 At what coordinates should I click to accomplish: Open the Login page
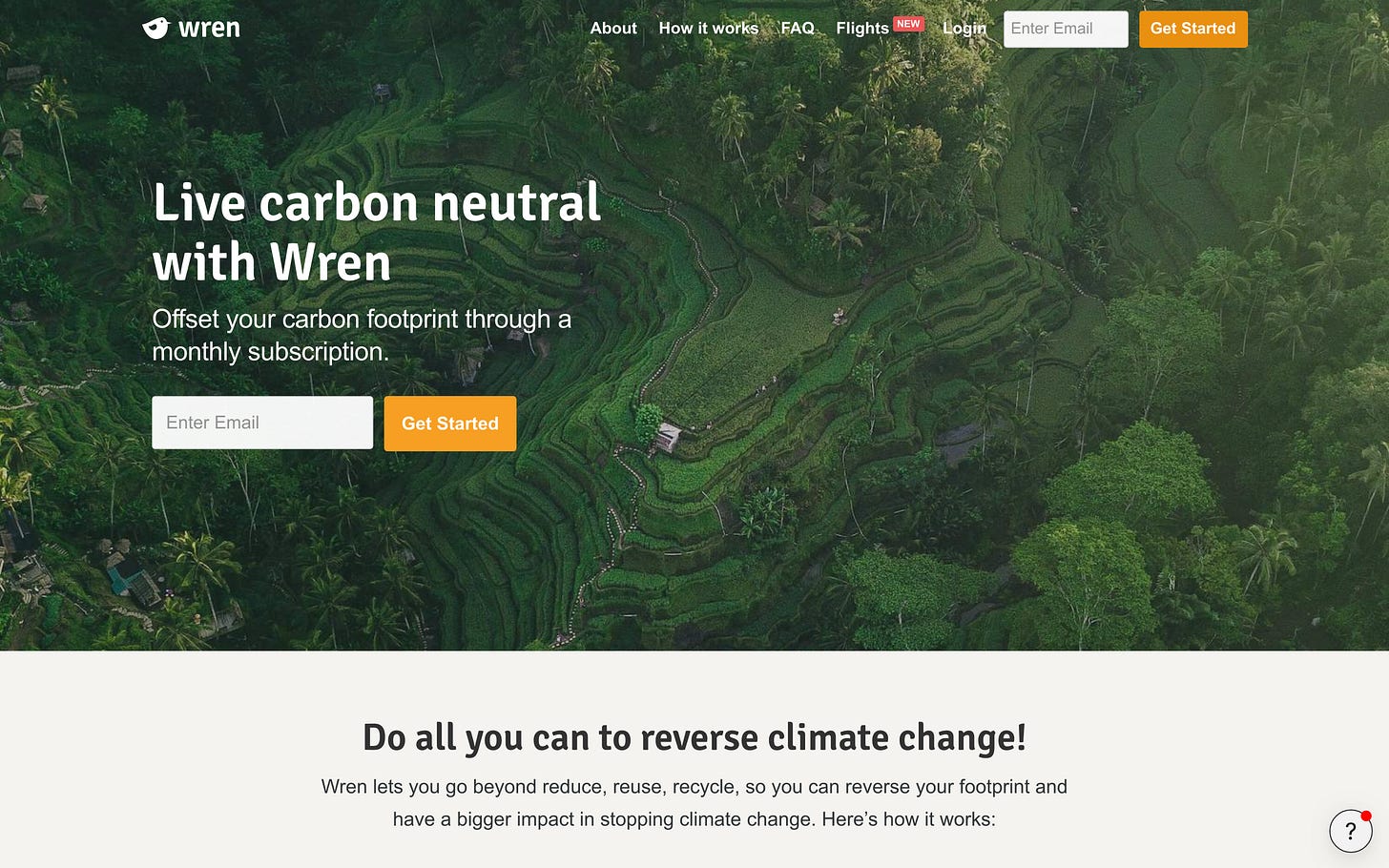tap(964, 29)
